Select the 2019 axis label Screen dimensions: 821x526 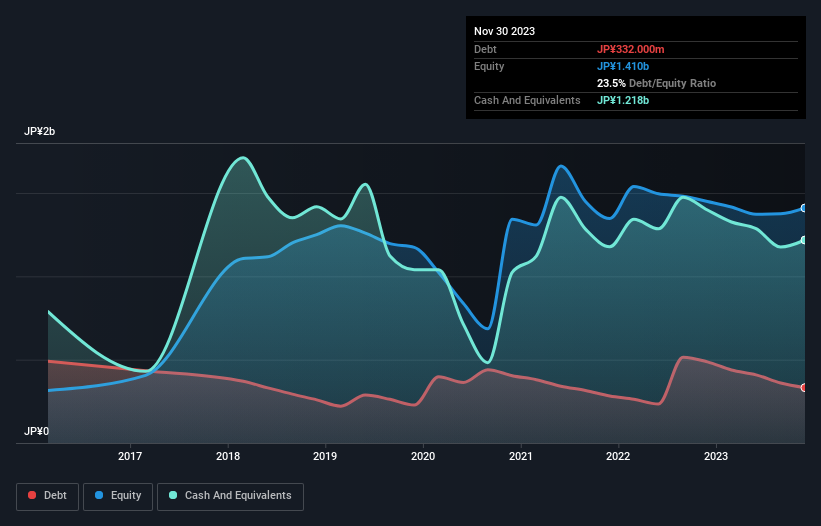coord(325,456)
